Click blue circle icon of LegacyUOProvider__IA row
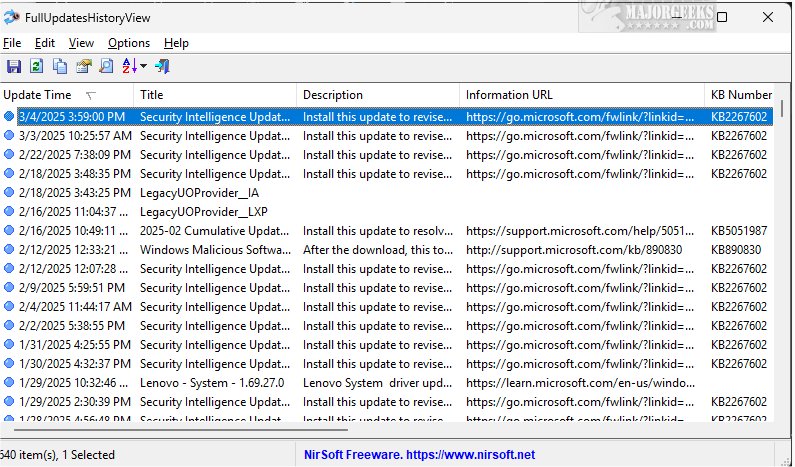The height and width of the screenshot is (467, 795). pos(9,192)
